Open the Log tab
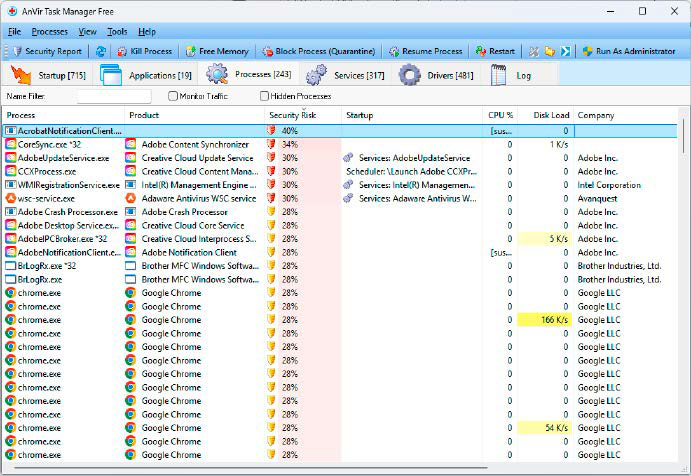The height and width of the screenshot is (476, 691). pyautogui.click(x=511, y=75)
